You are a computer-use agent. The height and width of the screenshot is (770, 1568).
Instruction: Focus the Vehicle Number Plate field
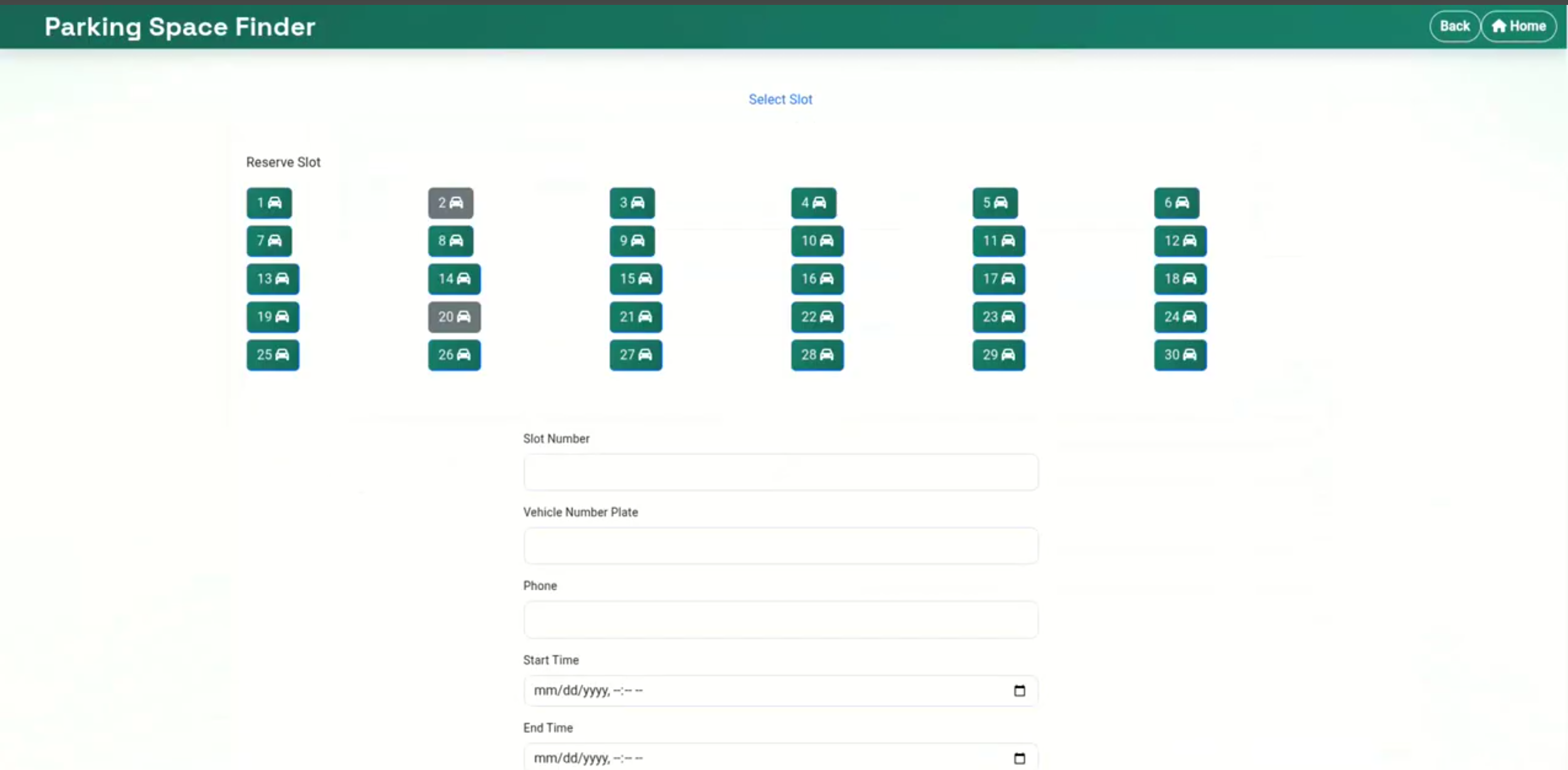781,546
